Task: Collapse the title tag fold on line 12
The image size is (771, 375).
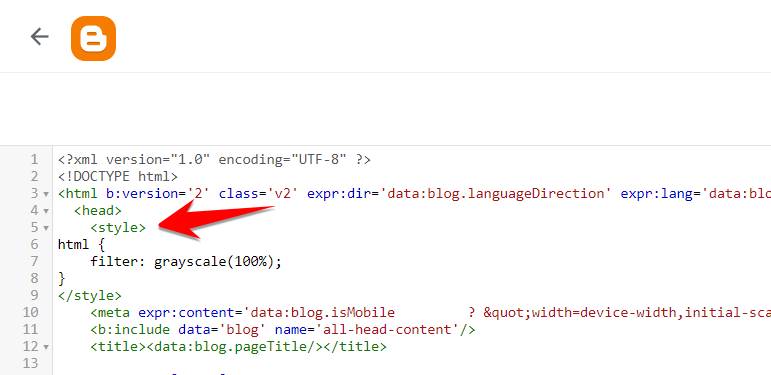Action: click(x=46, y=347)
